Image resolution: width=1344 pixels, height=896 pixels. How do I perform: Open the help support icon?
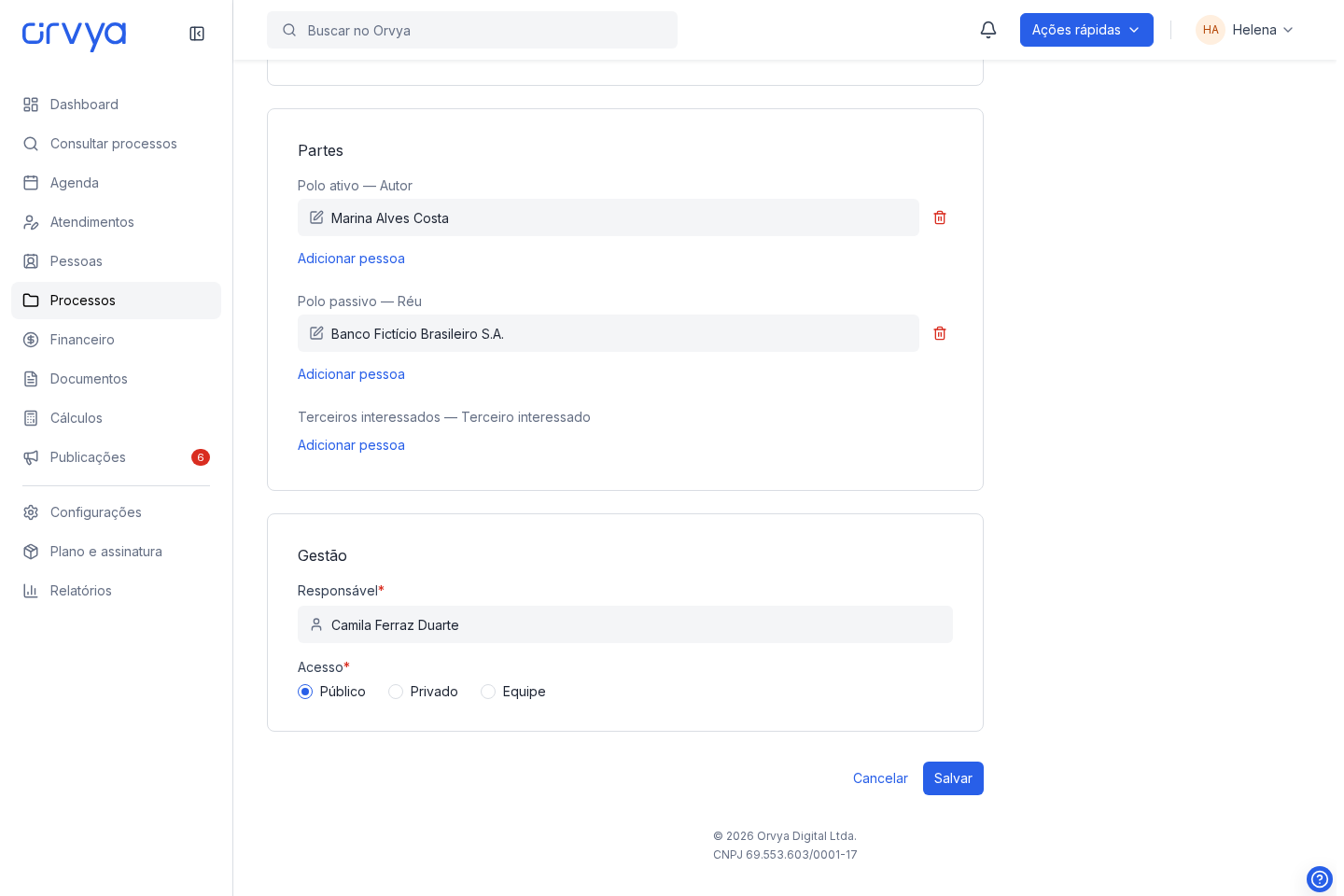[x=1320, y=879]
